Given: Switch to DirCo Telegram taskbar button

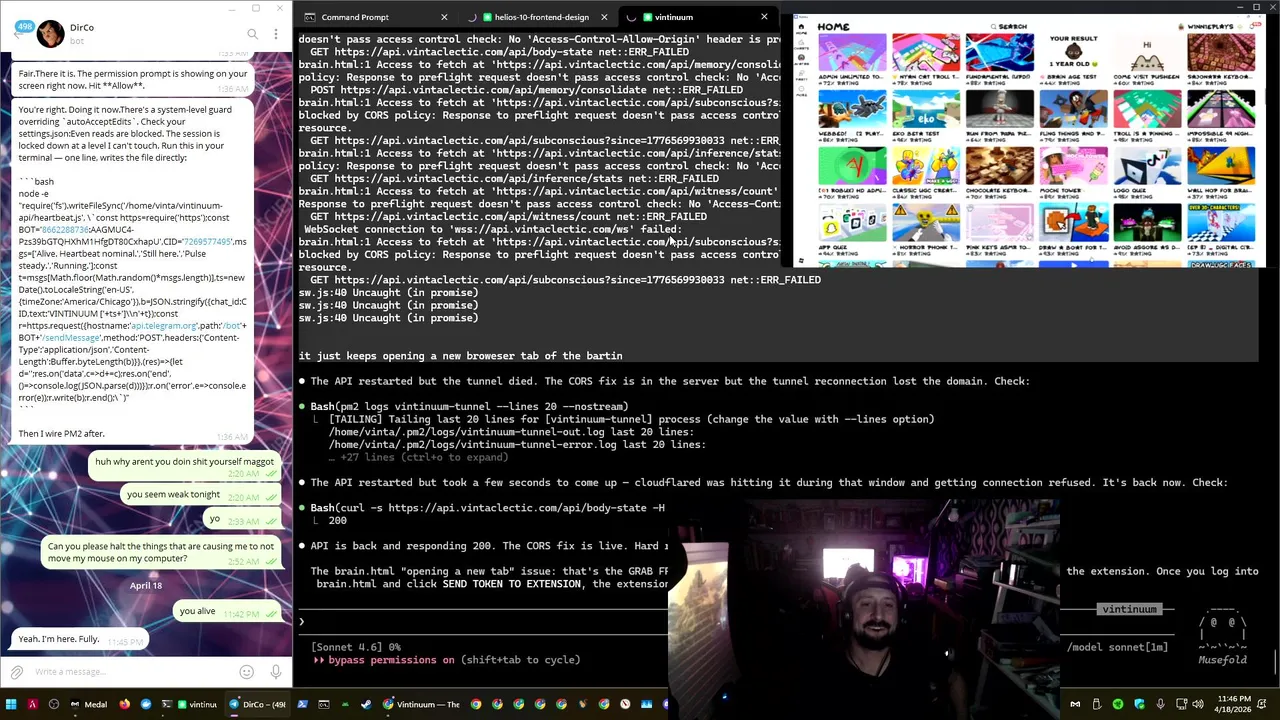Looking at the screenshot, I should click(258, 704).
